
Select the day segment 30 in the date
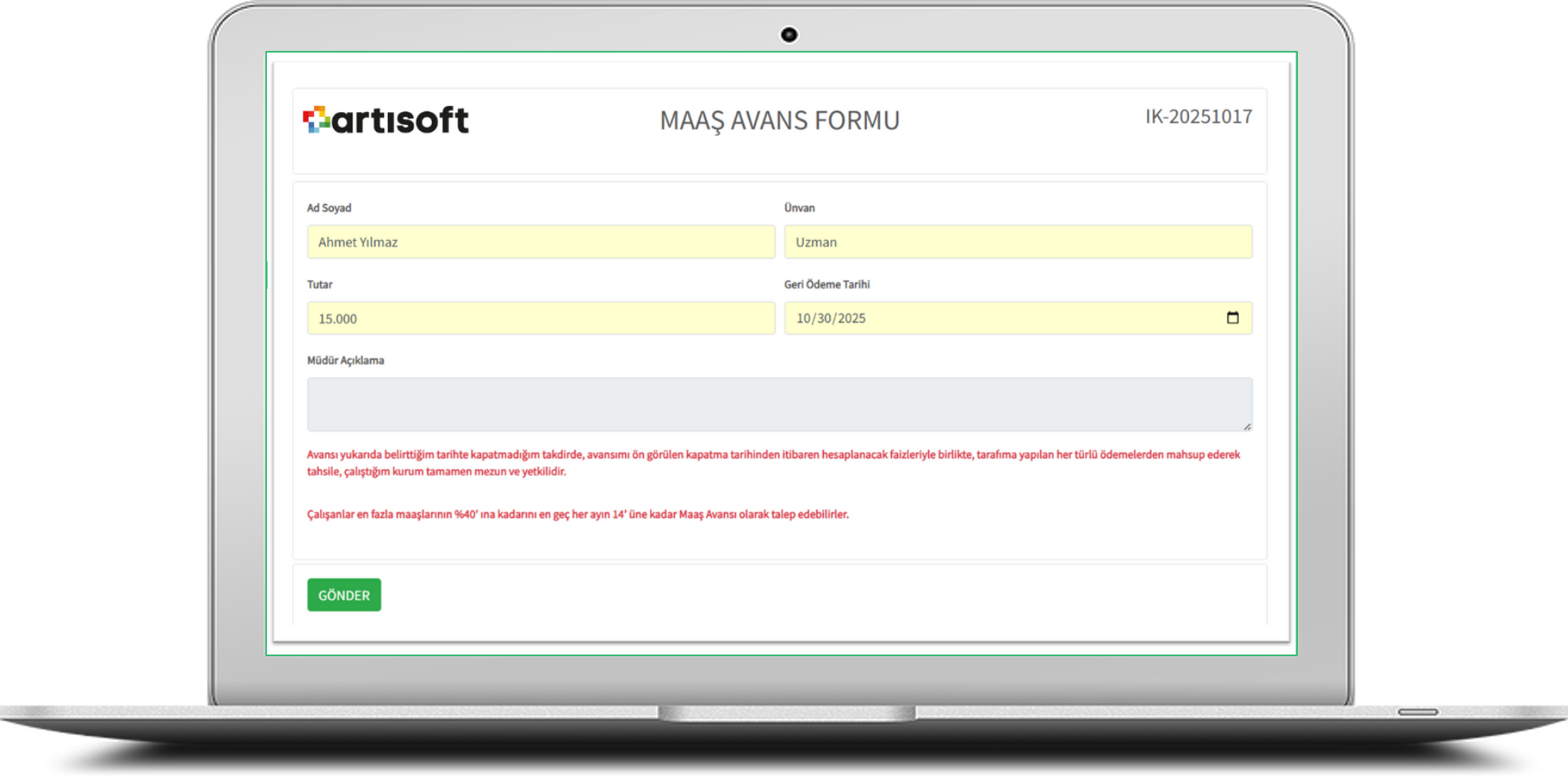click(x=824, y=319)
